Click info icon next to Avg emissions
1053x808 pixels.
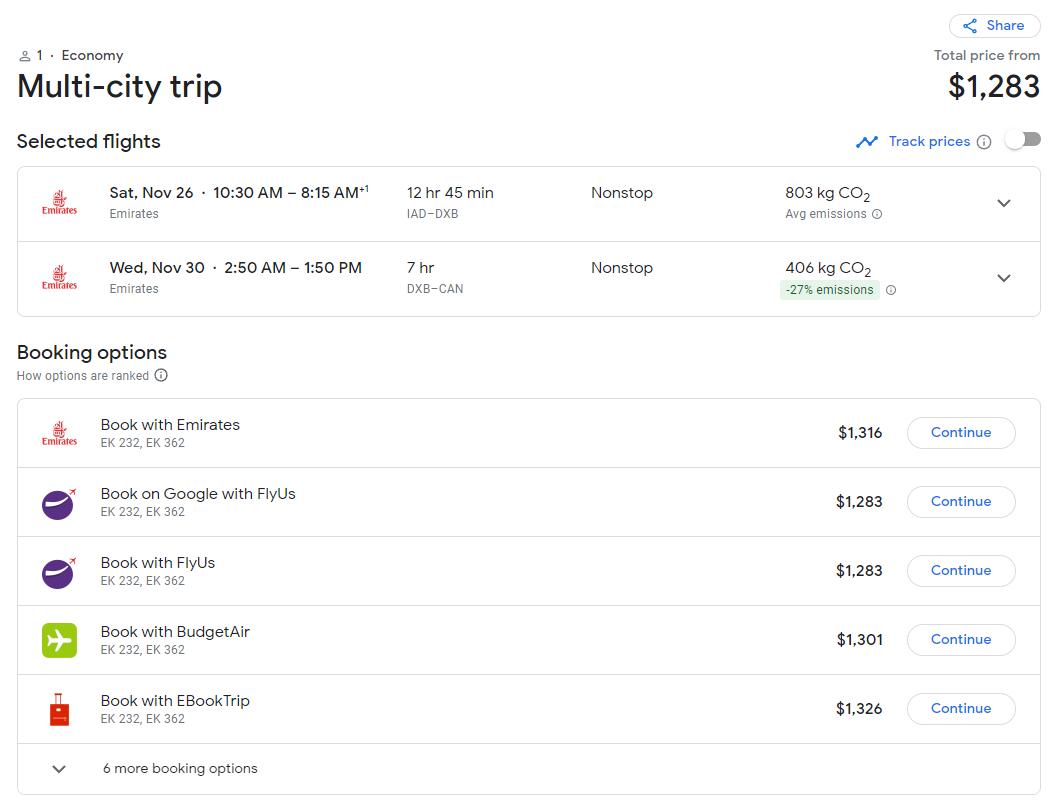pyautogui.click(x=877, y=214)
